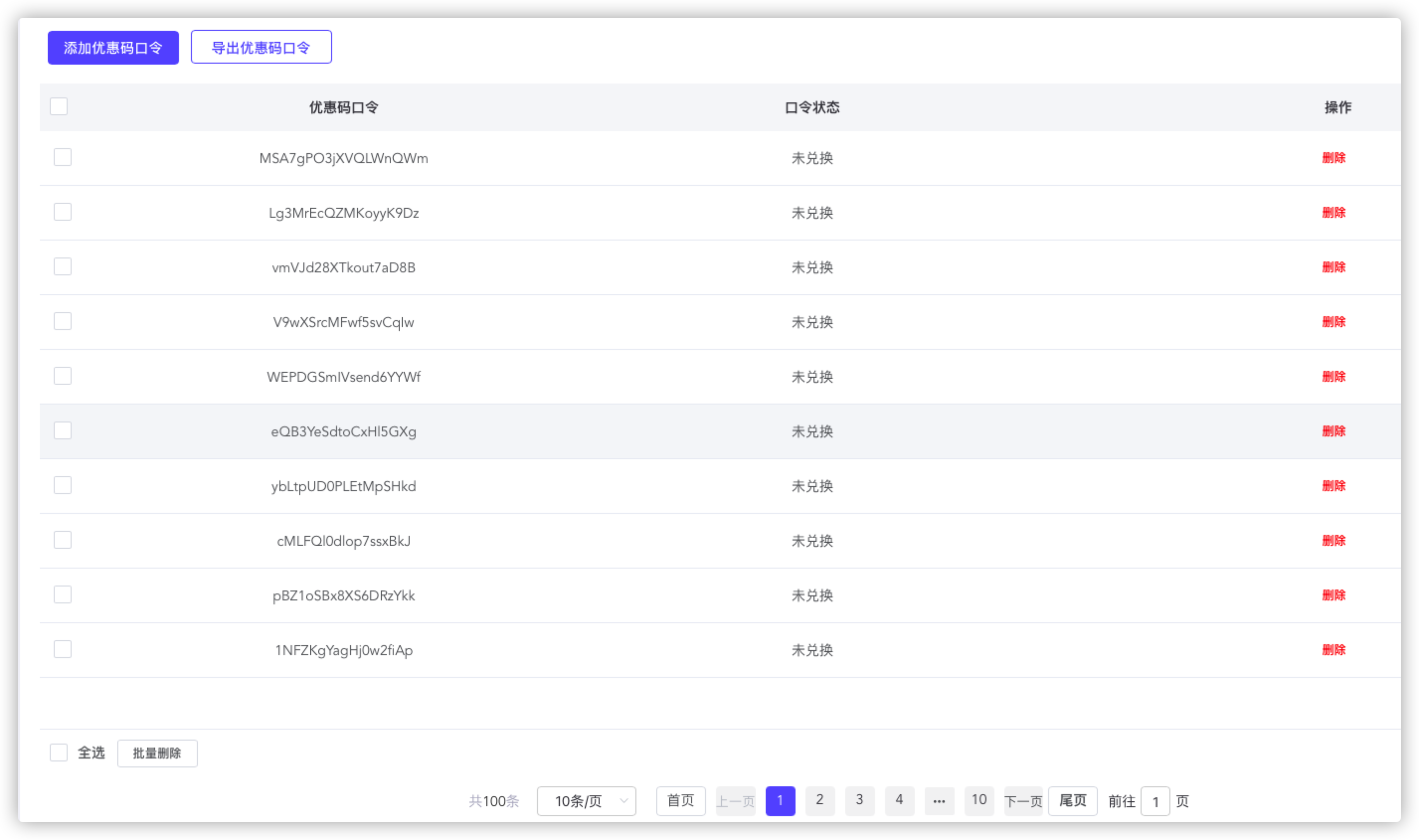Image resolution: width=1419 pixels, height=840 pixels.
Task: Go to 尾页 last page
Action: point(1072,800)
